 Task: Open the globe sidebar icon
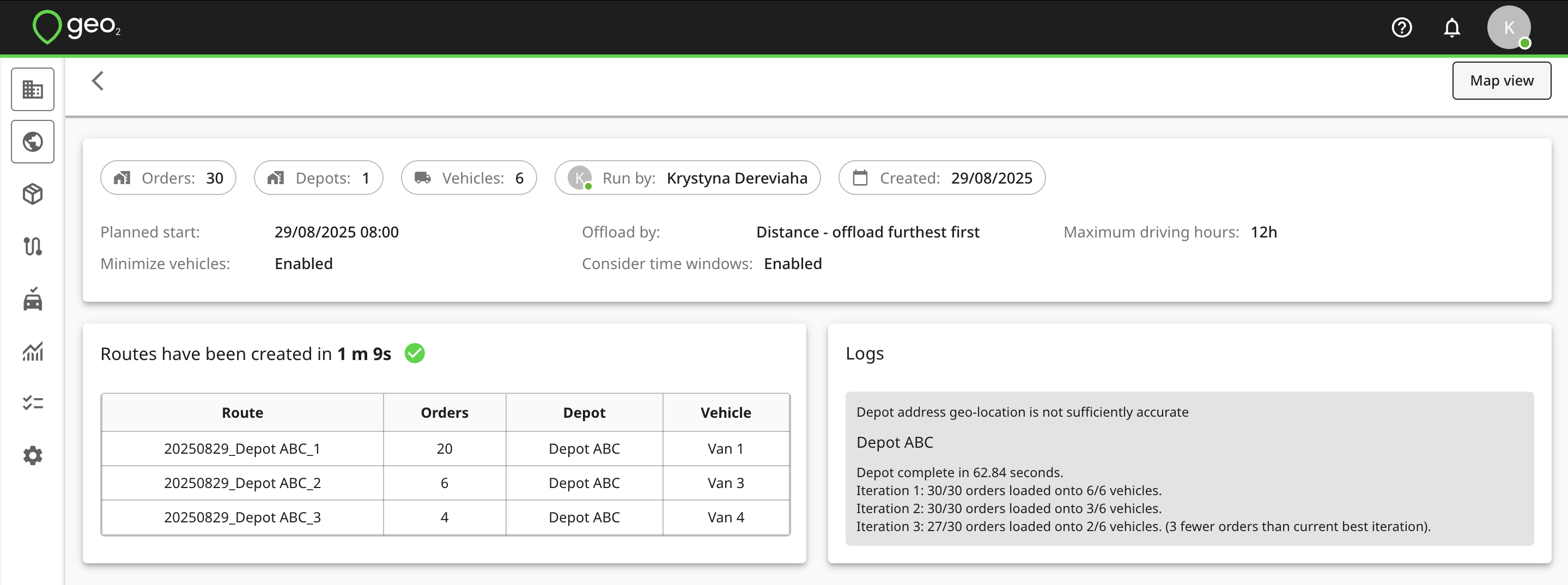[33, 142]
